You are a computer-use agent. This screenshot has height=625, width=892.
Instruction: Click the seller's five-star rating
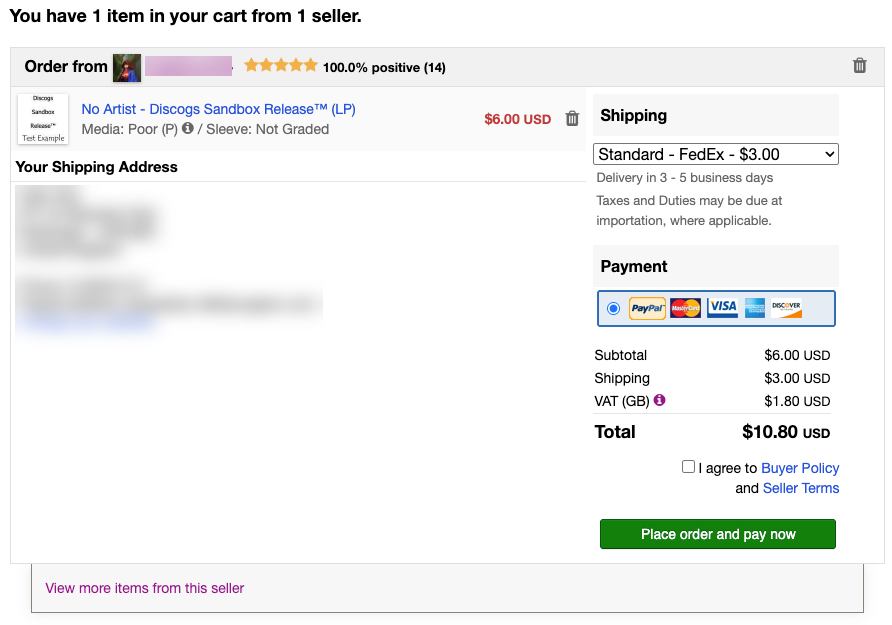click(x=281, y=64)
